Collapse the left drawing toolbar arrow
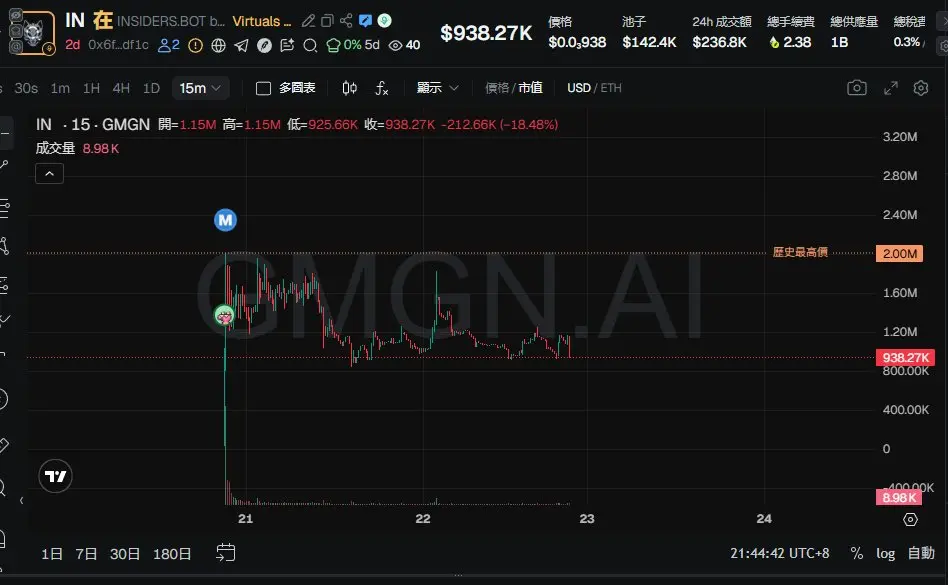The image size is (948, 585). [21, 500]
